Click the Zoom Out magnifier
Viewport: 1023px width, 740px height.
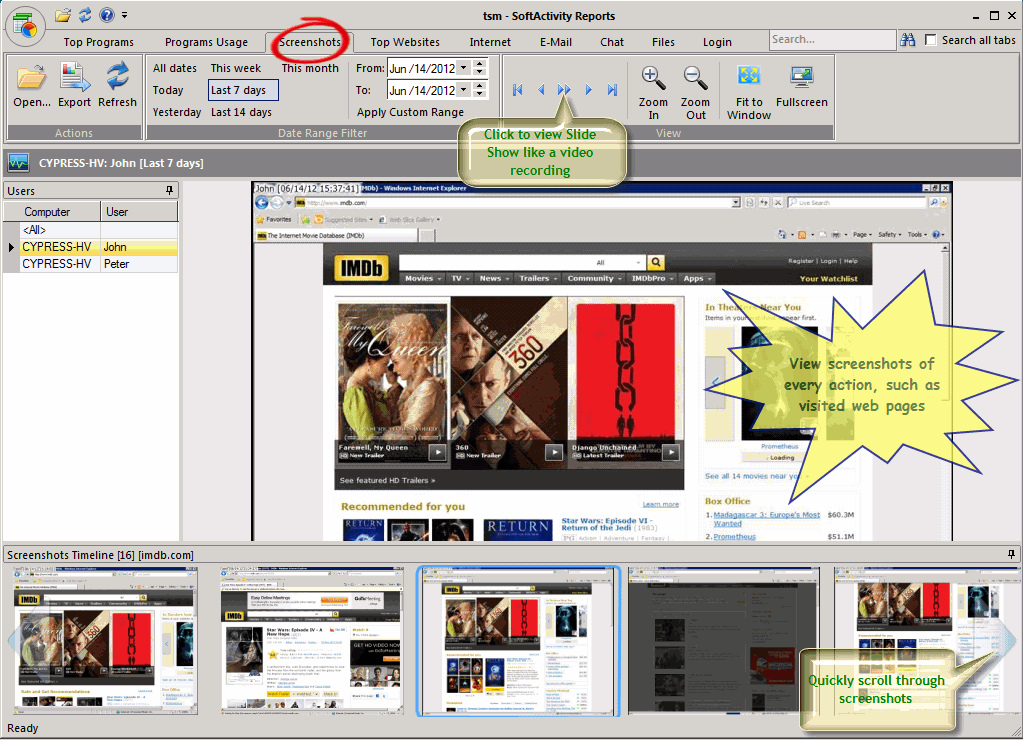pos(695,92)
